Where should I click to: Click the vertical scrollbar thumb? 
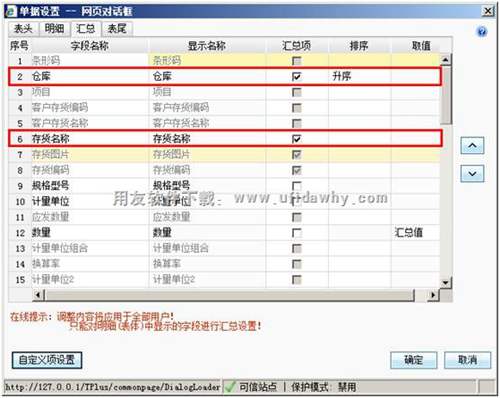[445, 95]
